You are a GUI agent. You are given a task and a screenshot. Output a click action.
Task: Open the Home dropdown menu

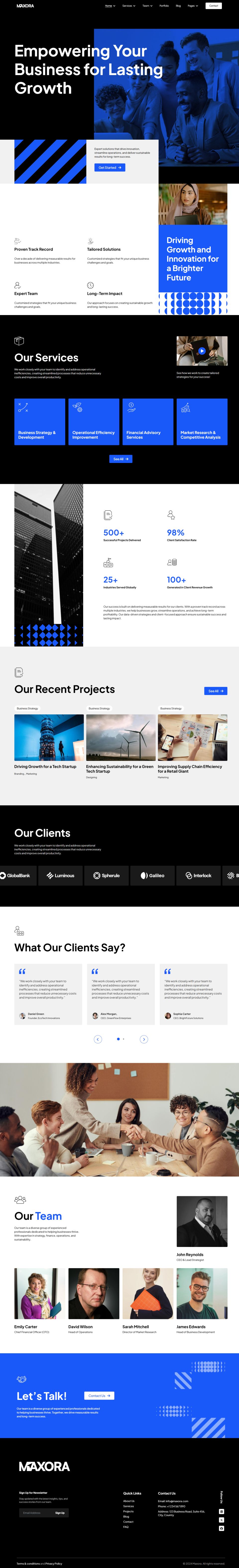coord(110,5)
